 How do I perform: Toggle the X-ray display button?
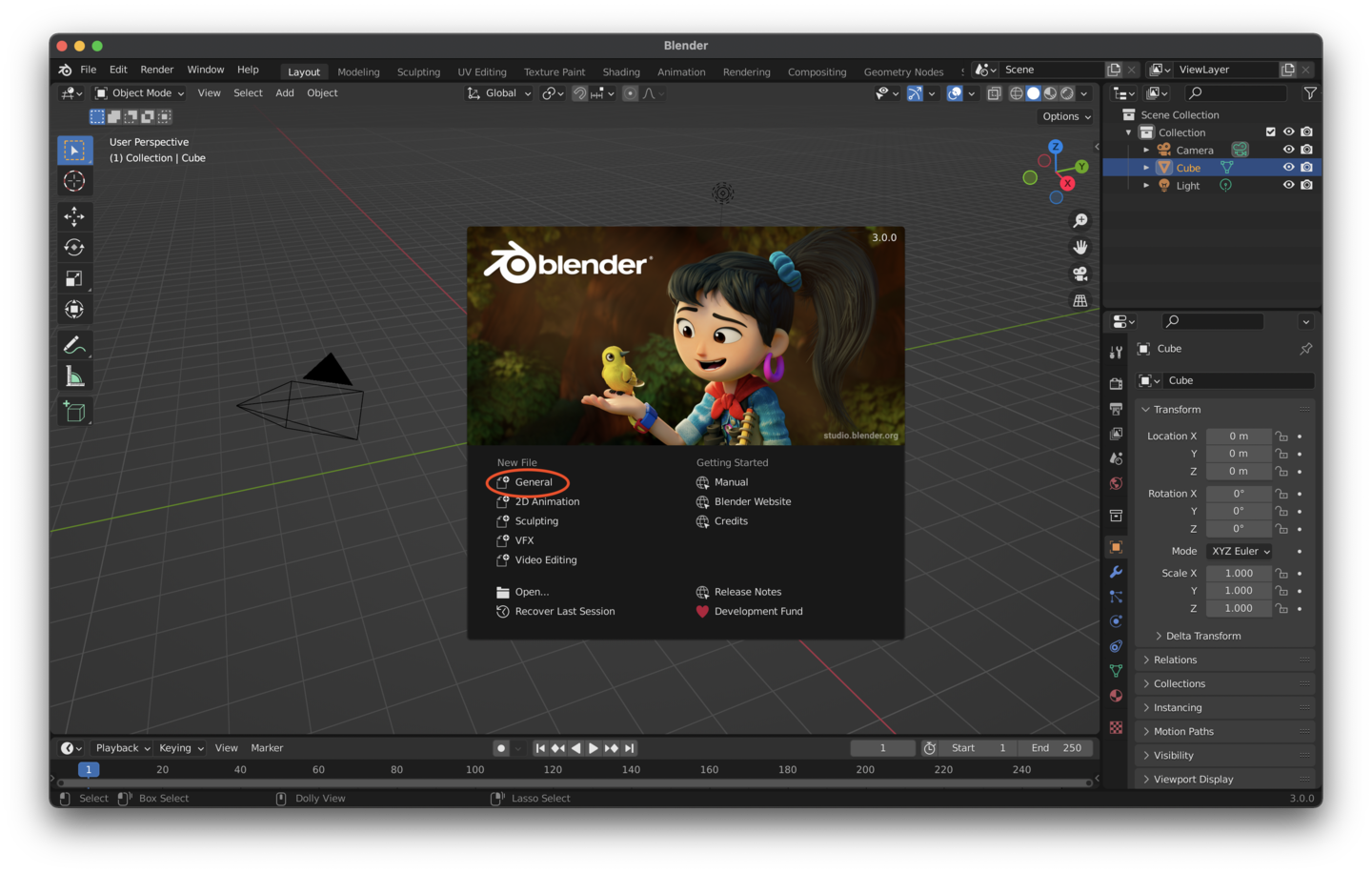tap(994, 93)
